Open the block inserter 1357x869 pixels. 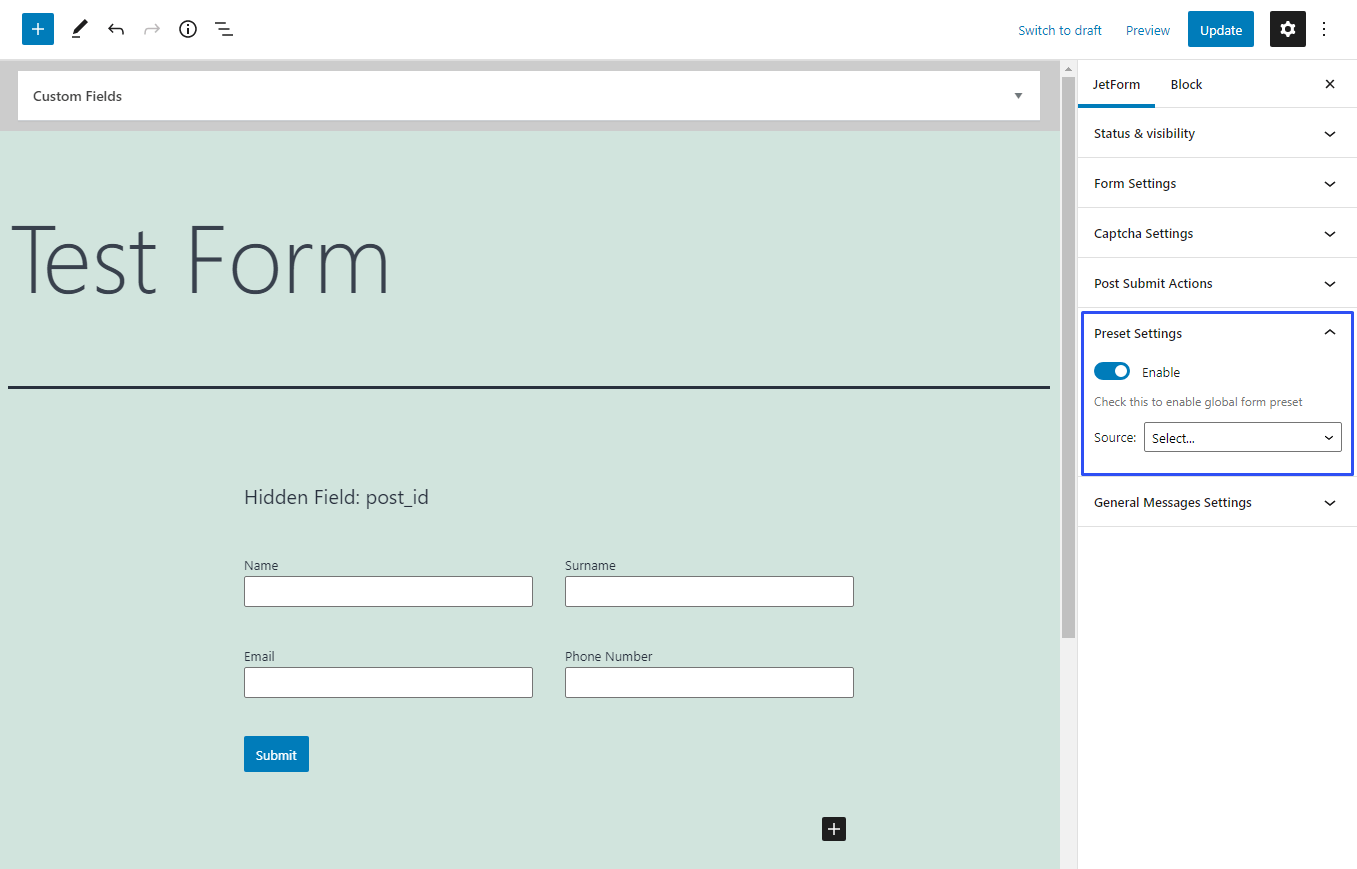[37, 29]
